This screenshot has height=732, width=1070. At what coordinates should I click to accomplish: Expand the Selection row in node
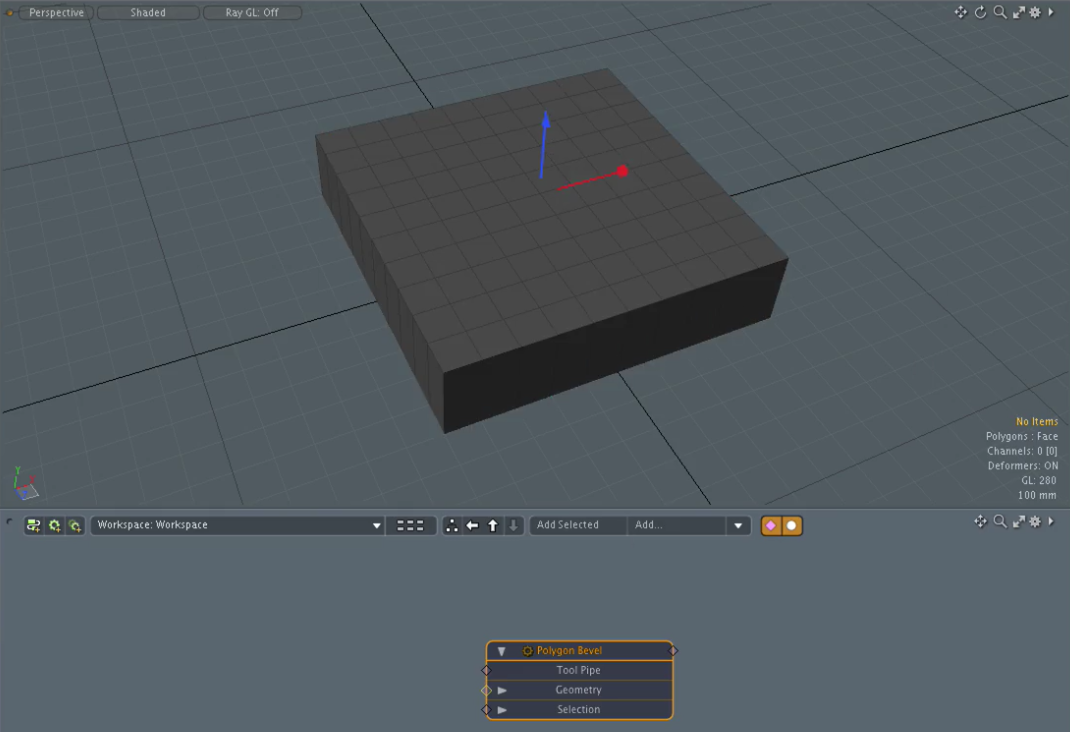pos(503,710)
